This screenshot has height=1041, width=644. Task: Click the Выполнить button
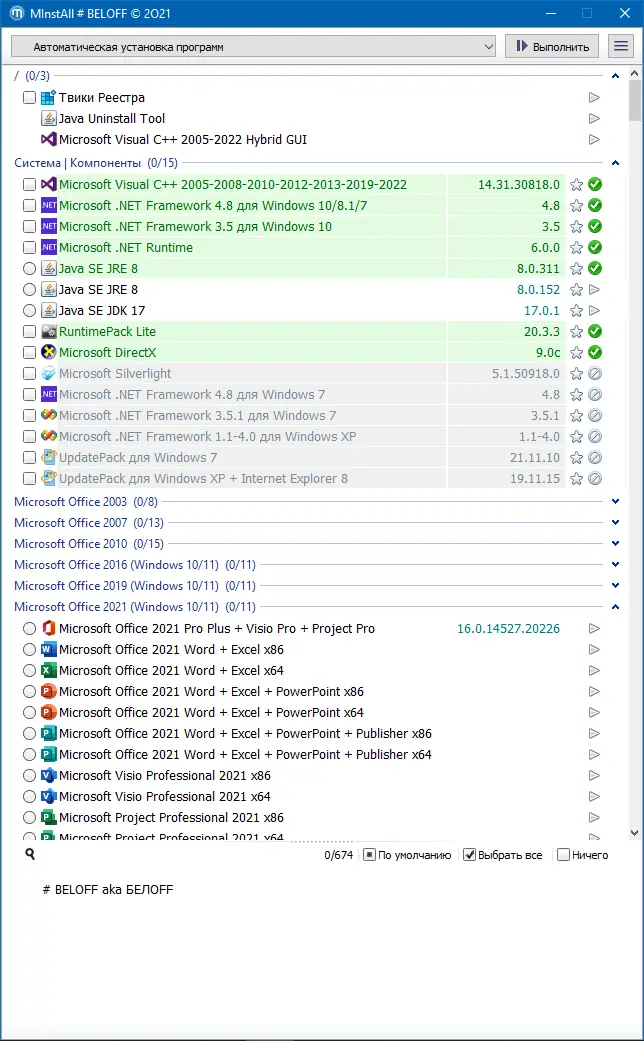coord(552,46)
